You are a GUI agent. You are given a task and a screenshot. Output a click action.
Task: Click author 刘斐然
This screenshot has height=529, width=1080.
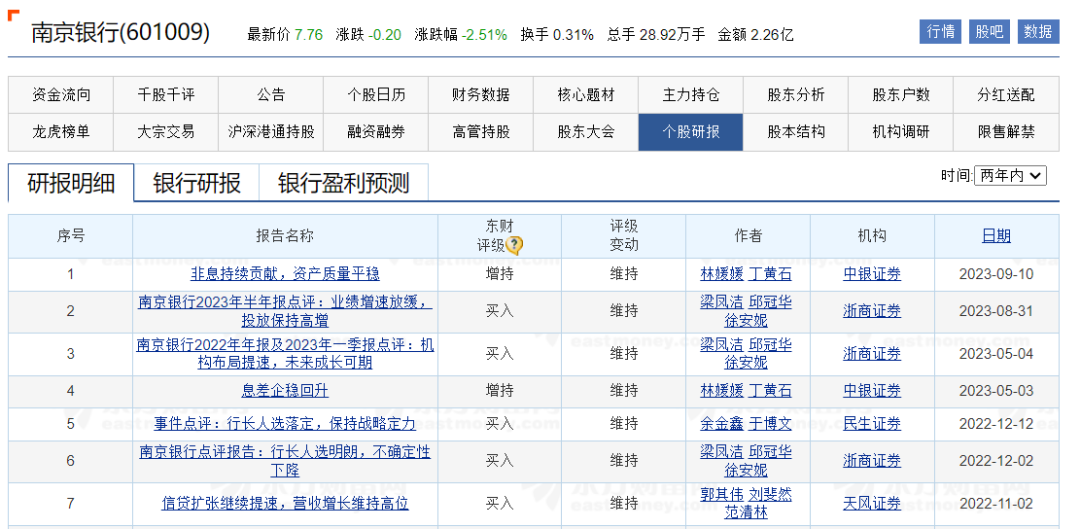click(x=770, y=495)
